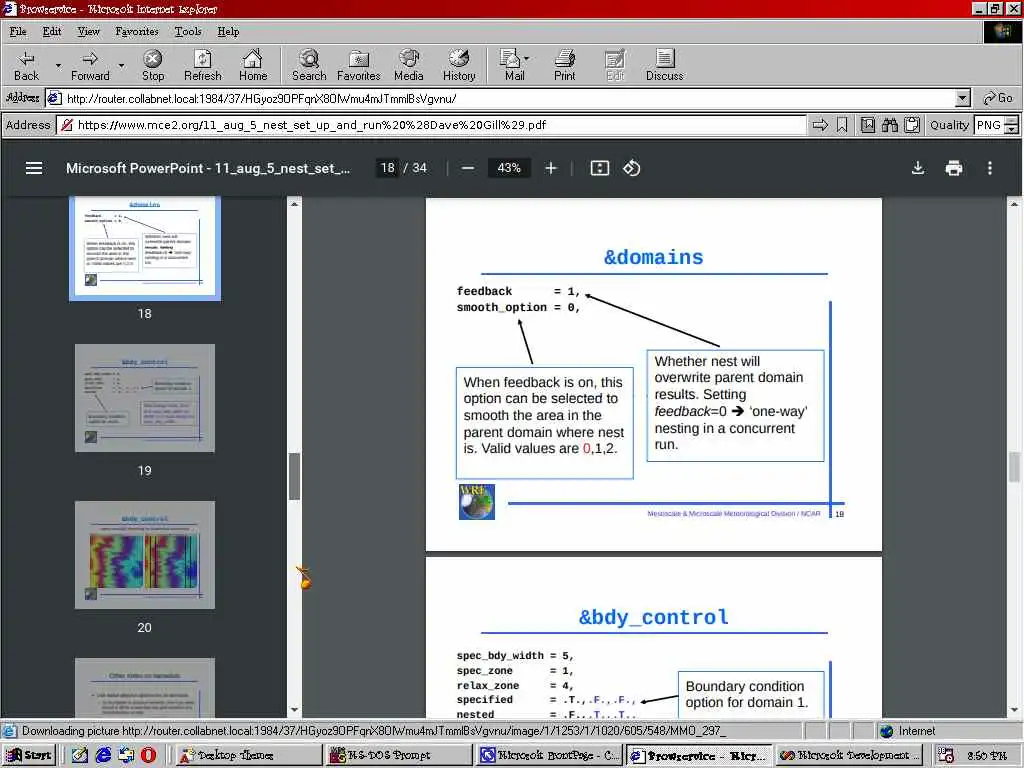Click the PDF page number box
This screenshot has height=768, width=1024.
point(387,168)
